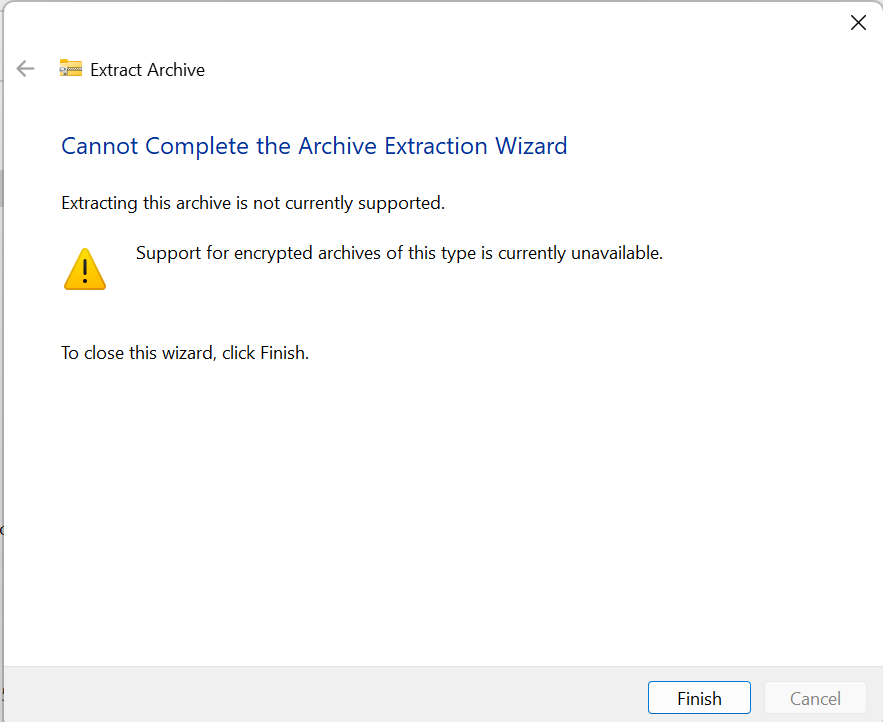The width and height of the screenshot is (883, 722).
Task: Click the yellow warning triangle icon
Action: click(x=85, y=269)
